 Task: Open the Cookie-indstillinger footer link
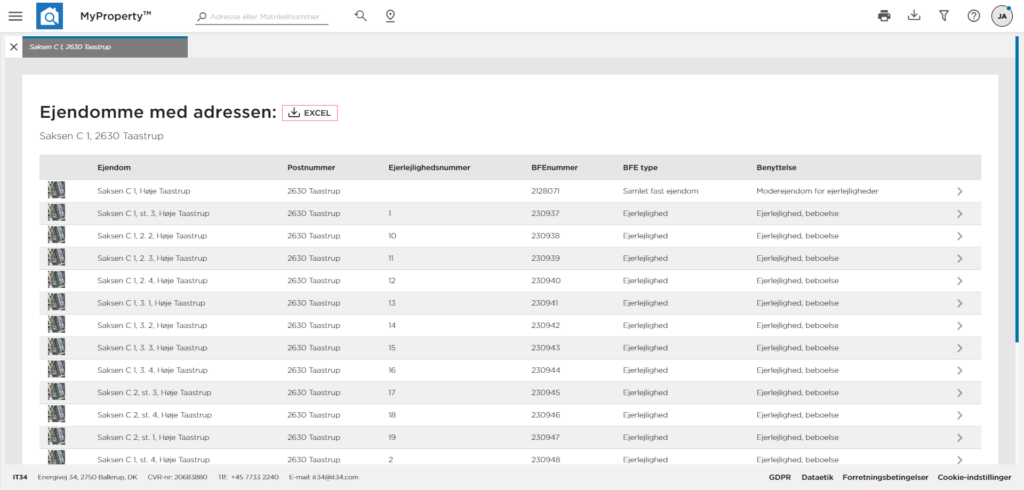(x=973, y=477)
